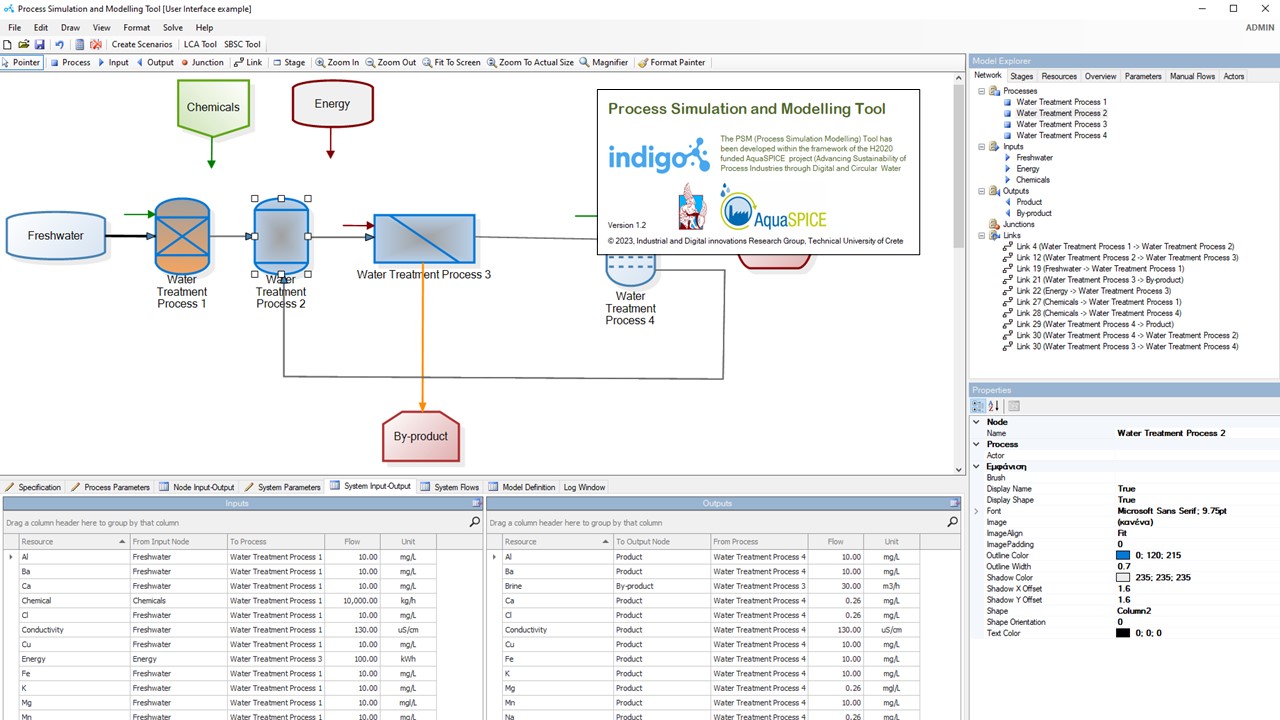
Task: Select Water Treatment Process 3 in tree
Action: [1061, 124]
